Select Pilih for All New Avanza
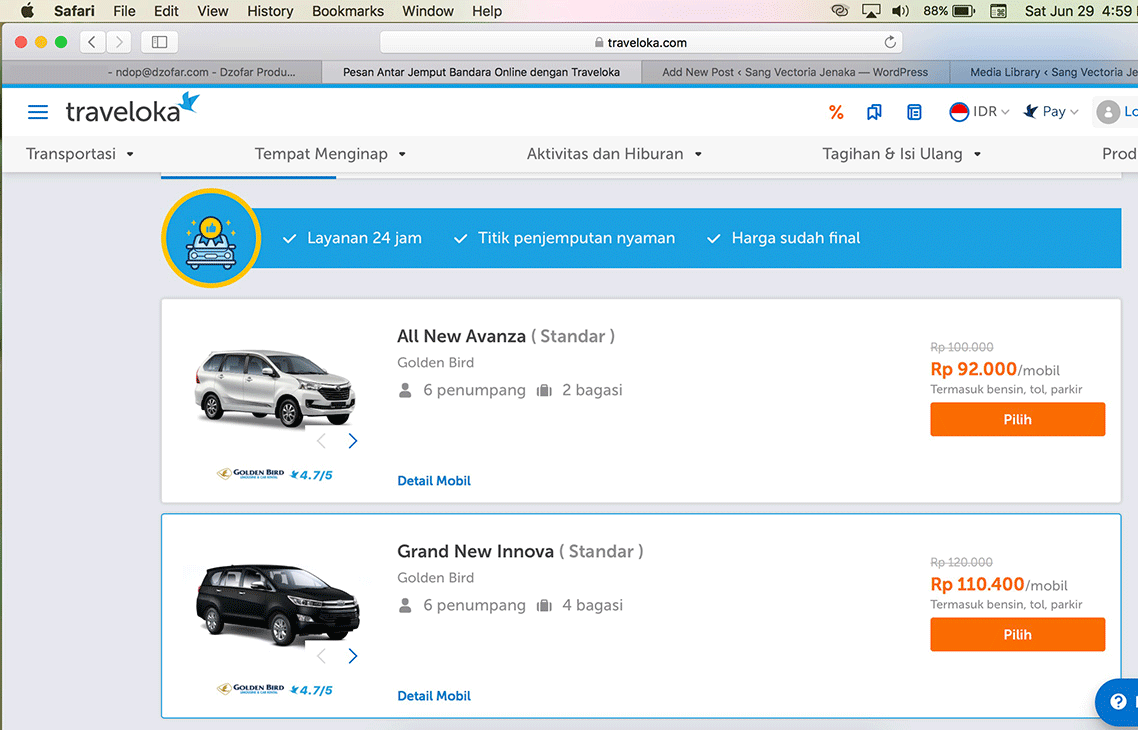Screen dimensions: 1138x730 click(x=1018, y=419)
